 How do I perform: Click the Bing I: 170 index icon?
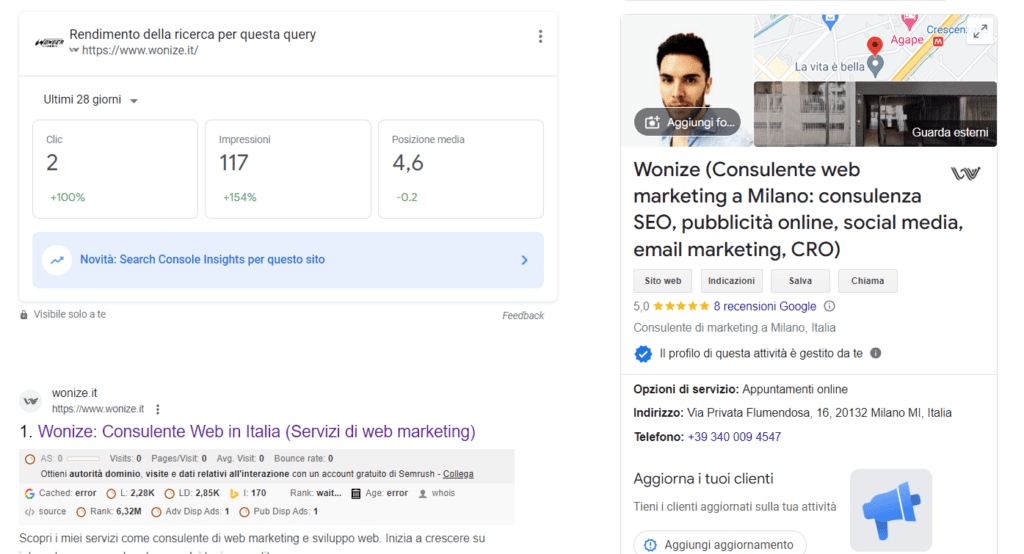234,494
